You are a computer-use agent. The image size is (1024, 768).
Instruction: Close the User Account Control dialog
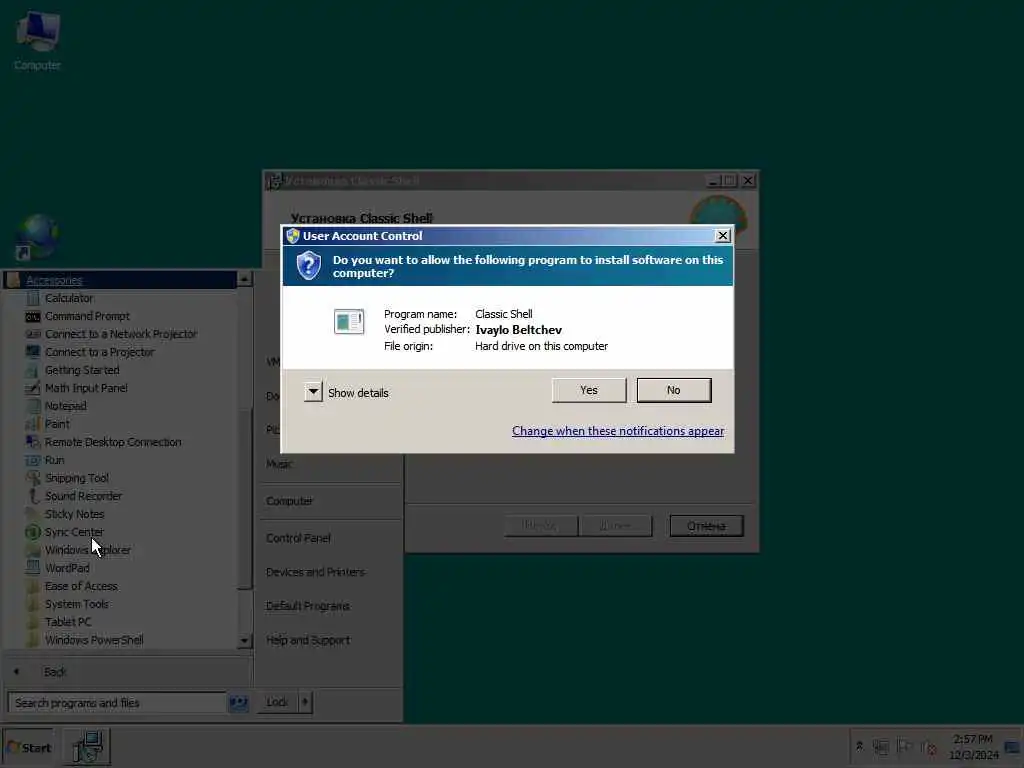[x=722, y=236]
